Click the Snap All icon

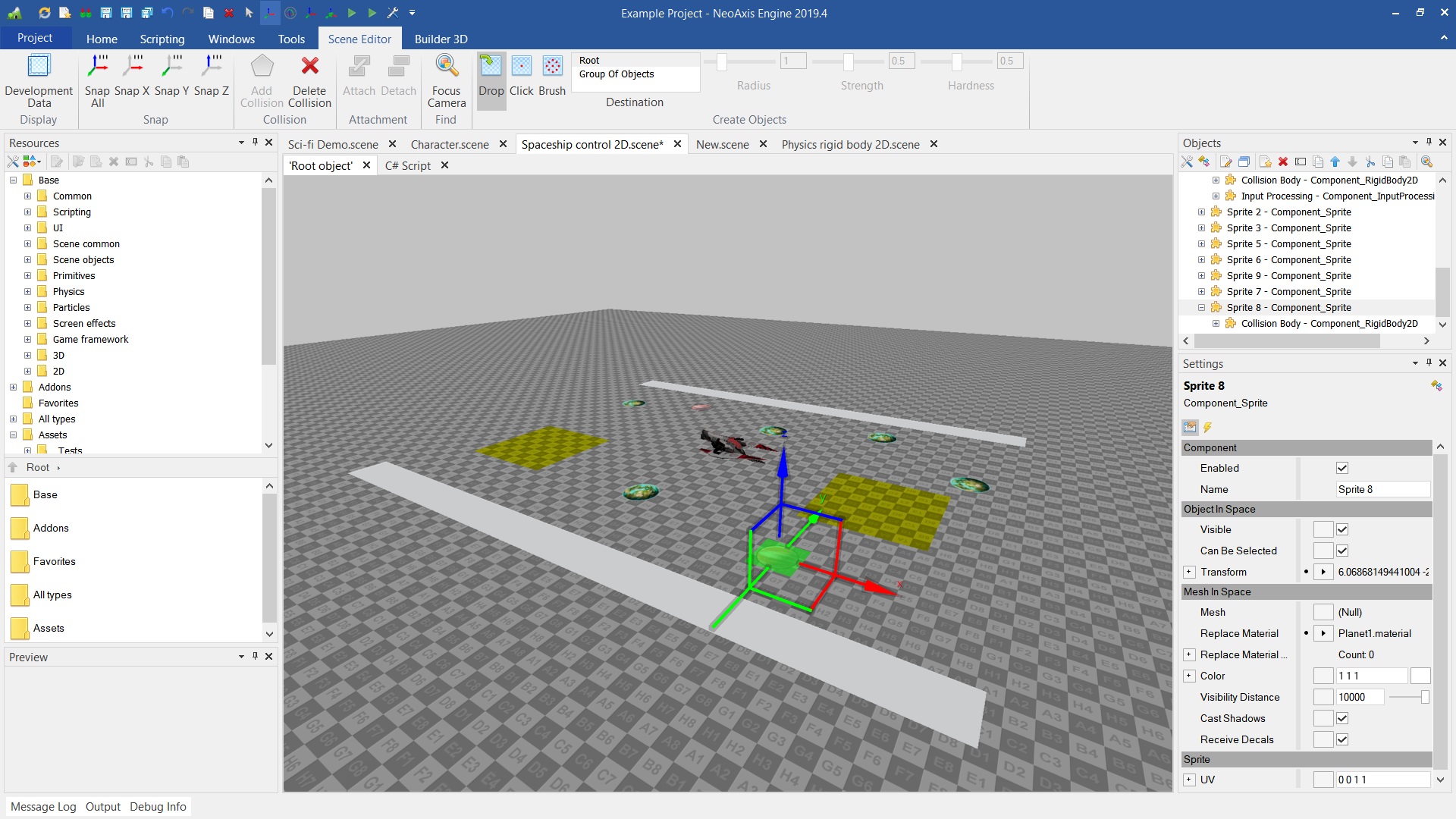(x=97, y=67)
